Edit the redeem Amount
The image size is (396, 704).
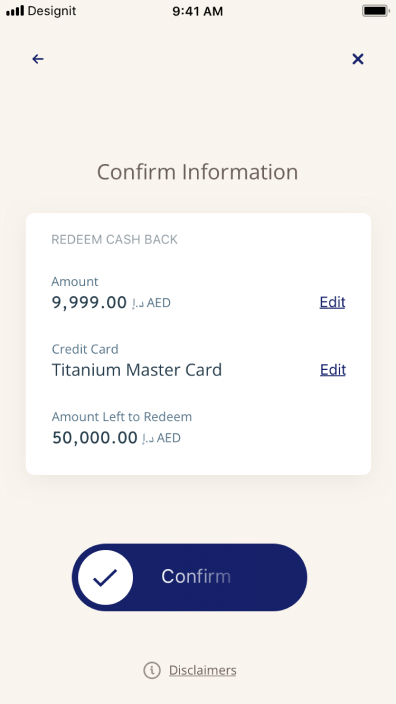coord(332,302)
